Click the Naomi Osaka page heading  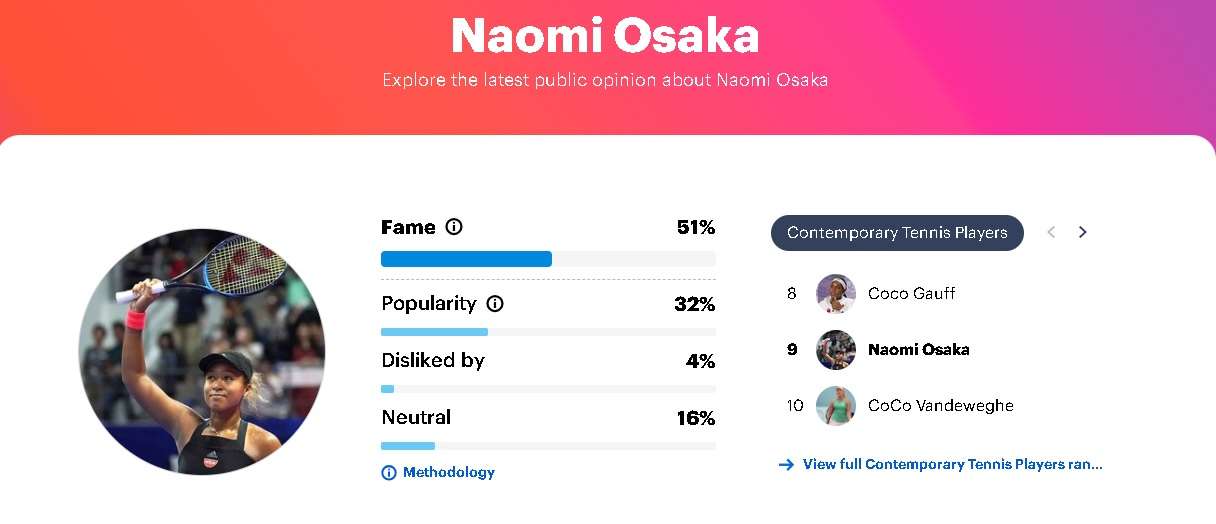tap(605, 36)
